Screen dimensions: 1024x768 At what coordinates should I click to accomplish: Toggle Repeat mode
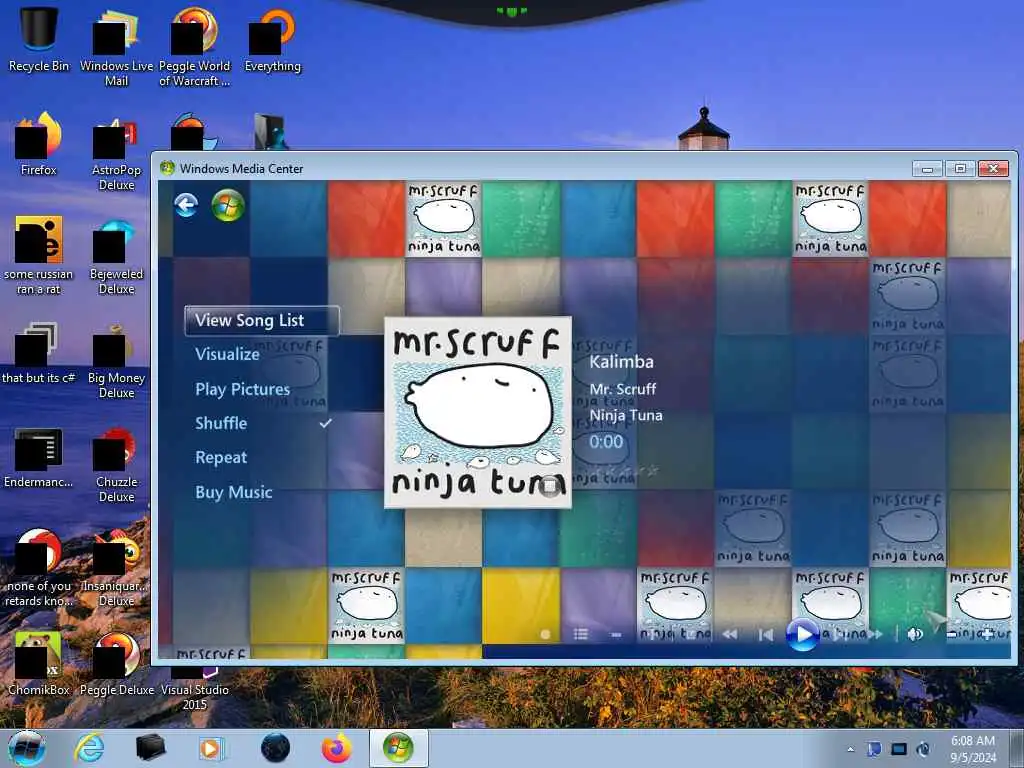pos(221,457)
